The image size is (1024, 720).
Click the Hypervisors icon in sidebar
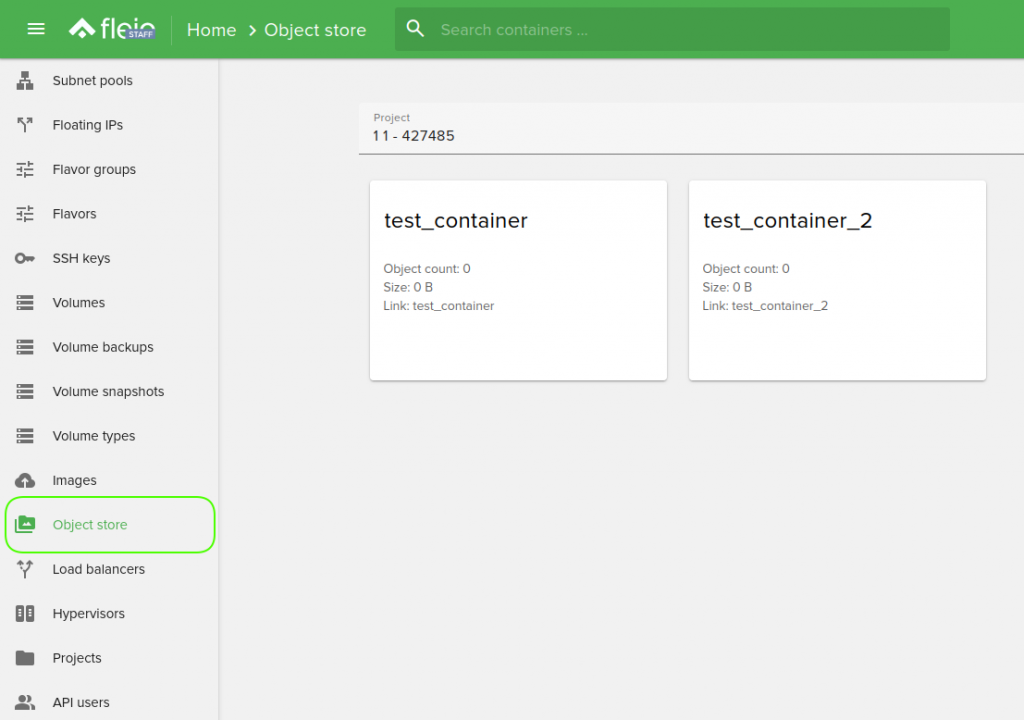[25, 613]
